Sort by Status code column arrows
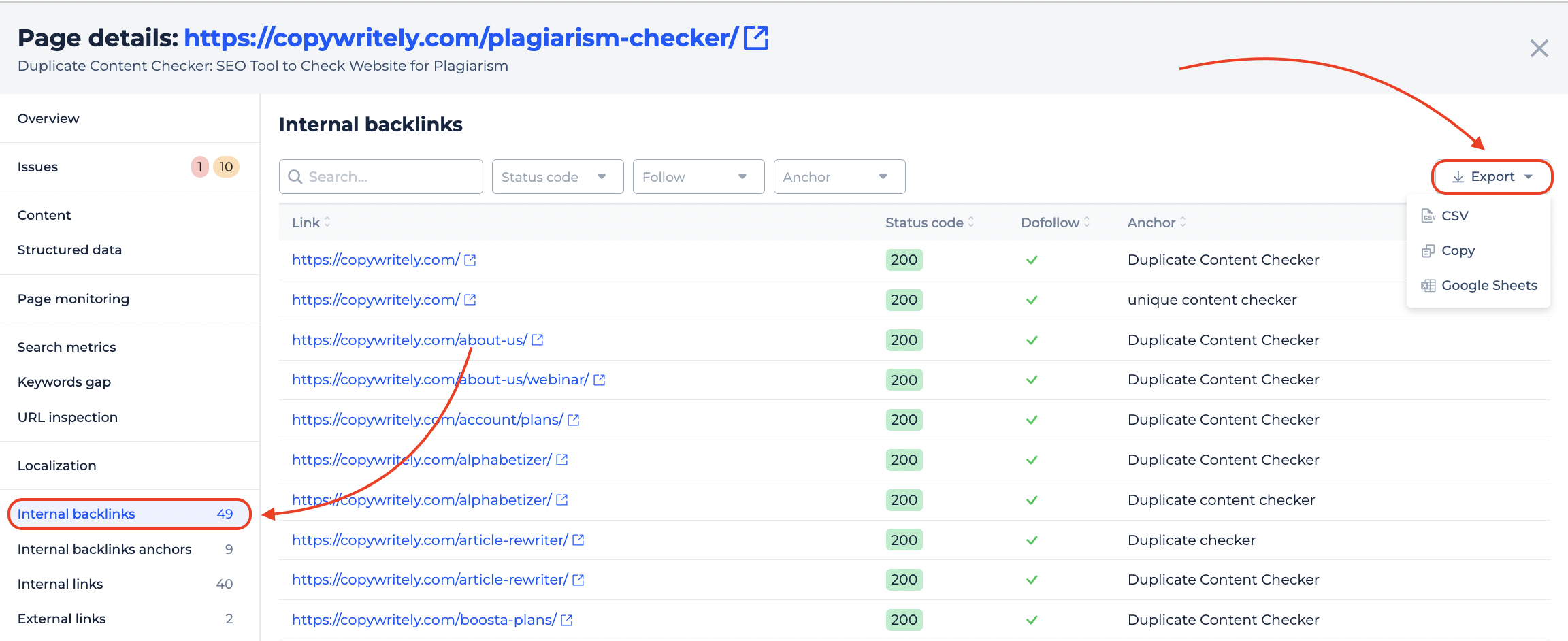Image resolution: width=1568 pixels, height=641 pixels. click(x=971, y=223)
